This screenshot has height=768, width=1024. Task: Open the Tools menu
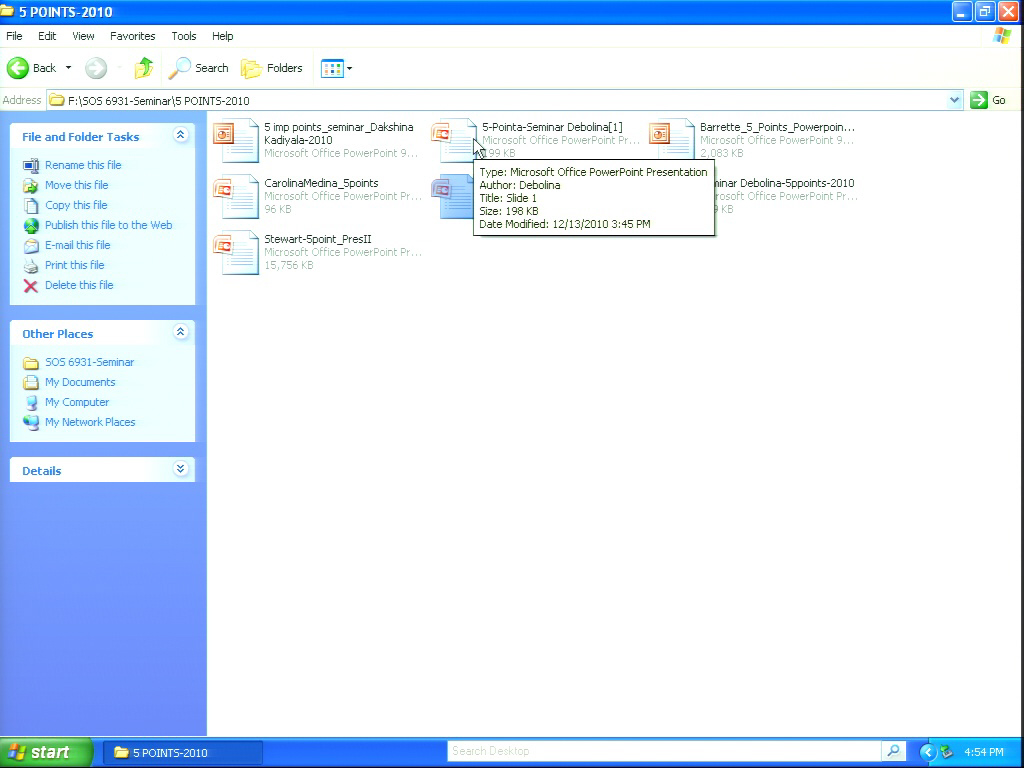(184, 36)
